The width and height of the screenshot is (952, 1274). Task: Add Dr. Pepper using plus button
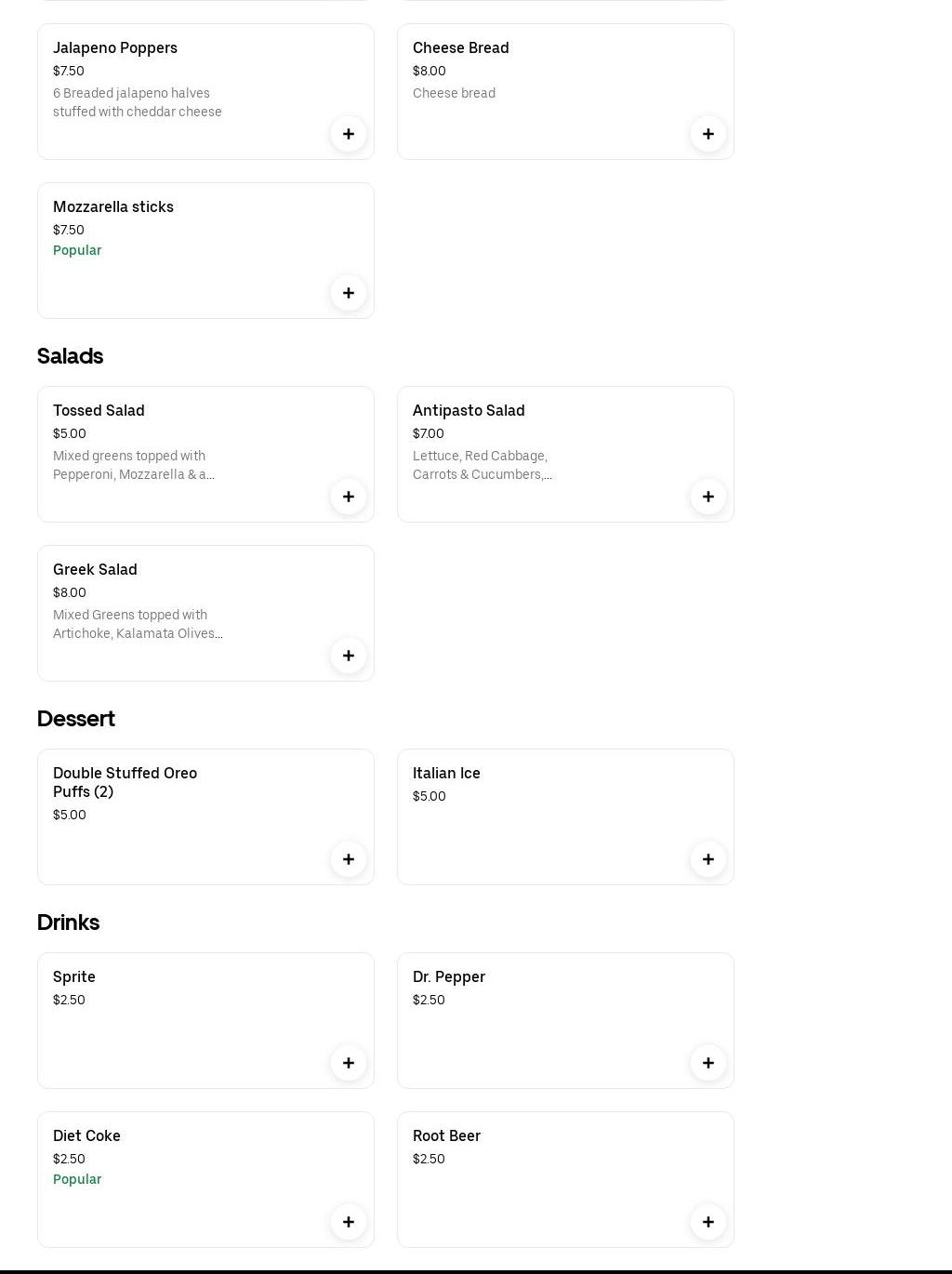coord(708,1063)
